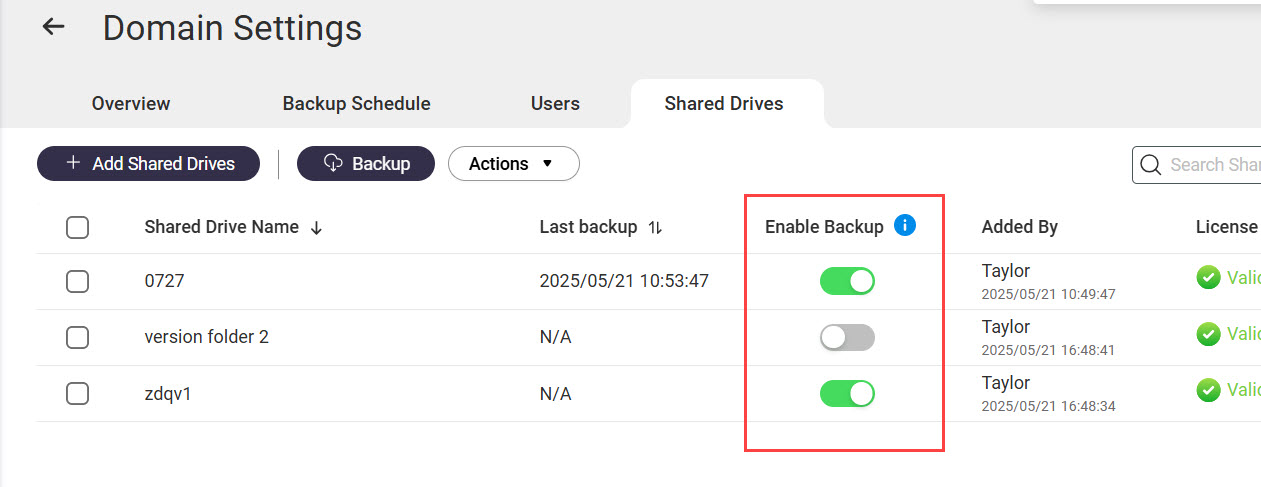Viewport: 1261px width, 487px height.
Task: Sort by Shared Drive Name arrow
Action: 317,228
